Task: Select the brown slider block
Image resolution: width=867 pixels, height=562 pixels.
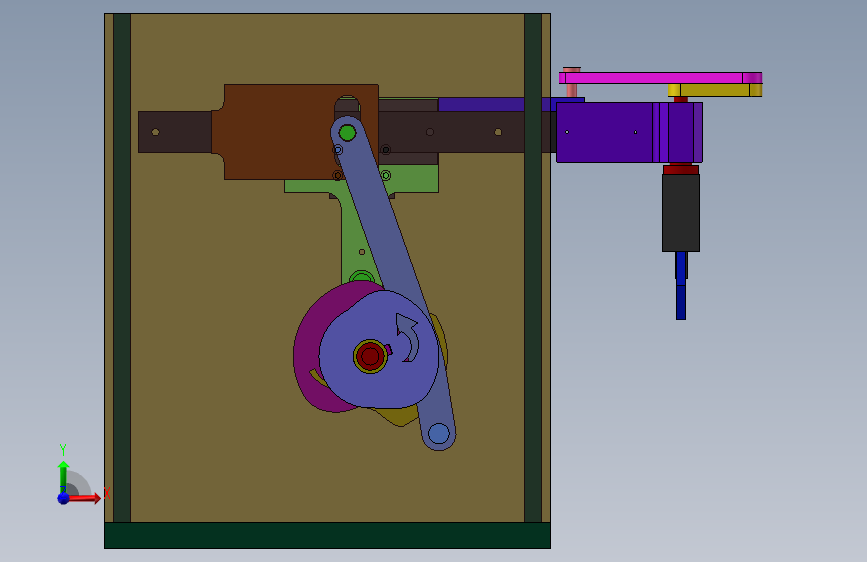Action: coord(276,132)
